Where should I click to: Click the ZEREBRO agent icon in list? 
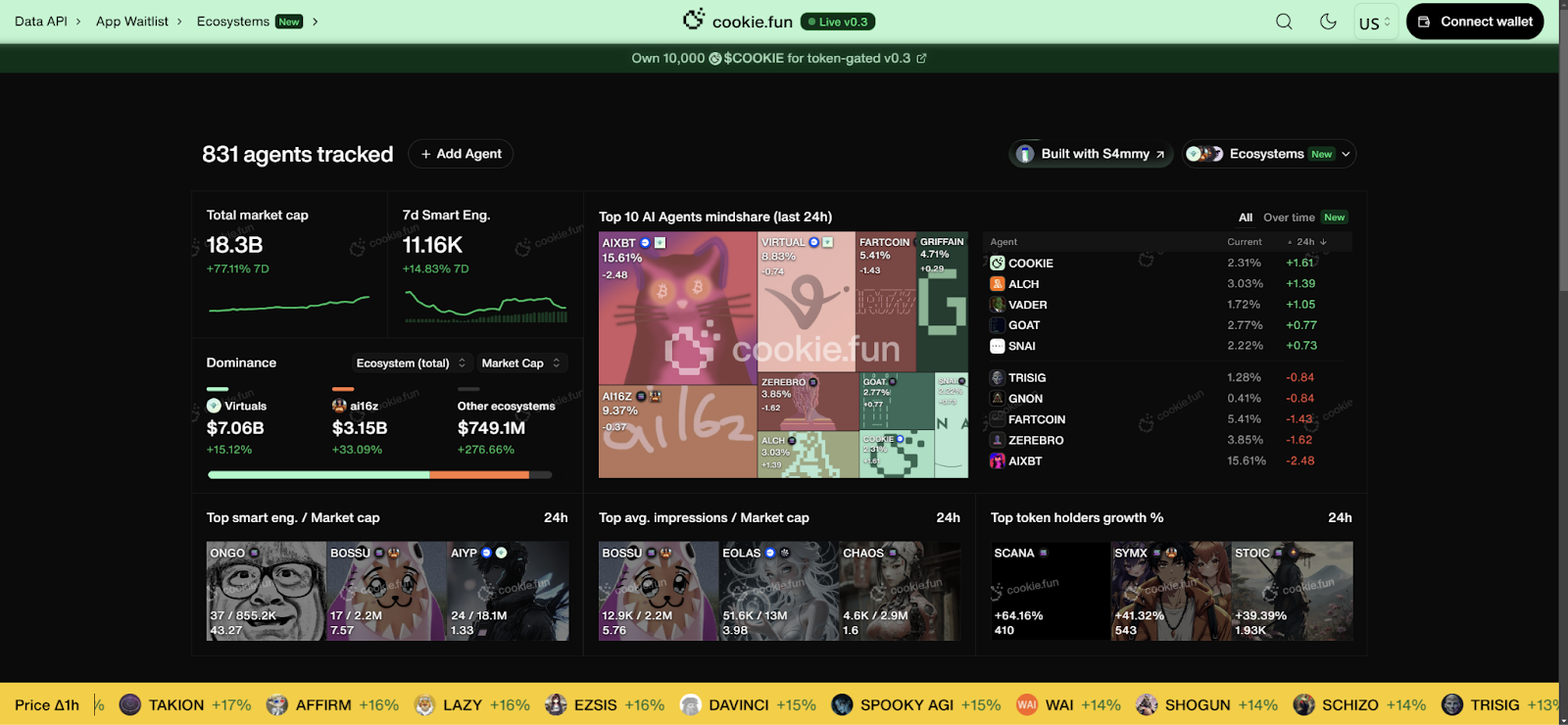[x=998, y=440]
